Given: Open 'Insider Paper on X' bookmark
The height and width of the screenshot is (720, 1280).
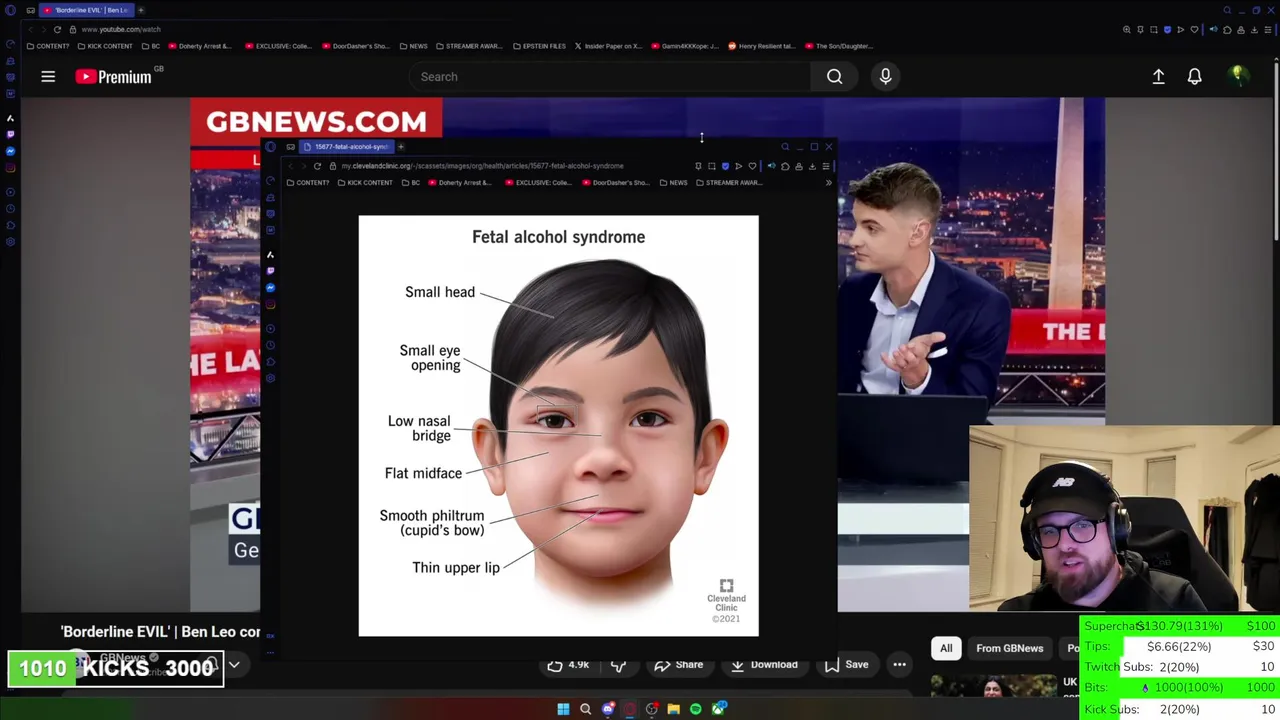Looking at the screenshot, I should (609, 46).
